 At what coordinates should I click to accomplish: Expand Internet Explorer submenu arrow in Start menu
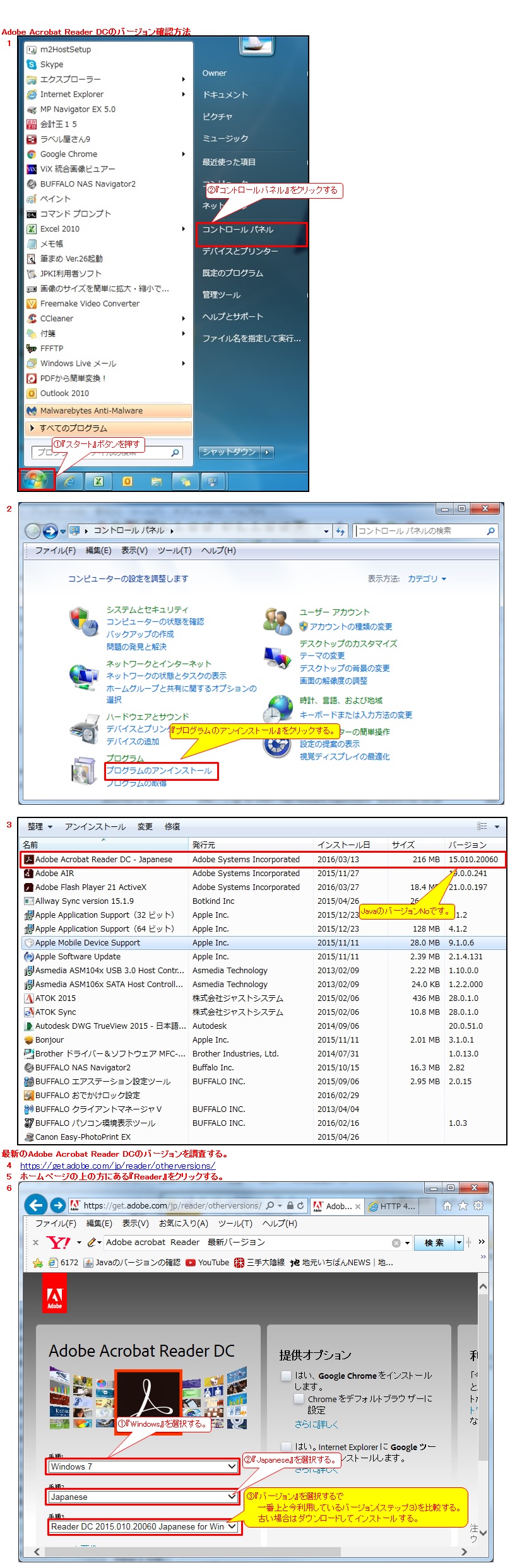click(x=184, y=95)
